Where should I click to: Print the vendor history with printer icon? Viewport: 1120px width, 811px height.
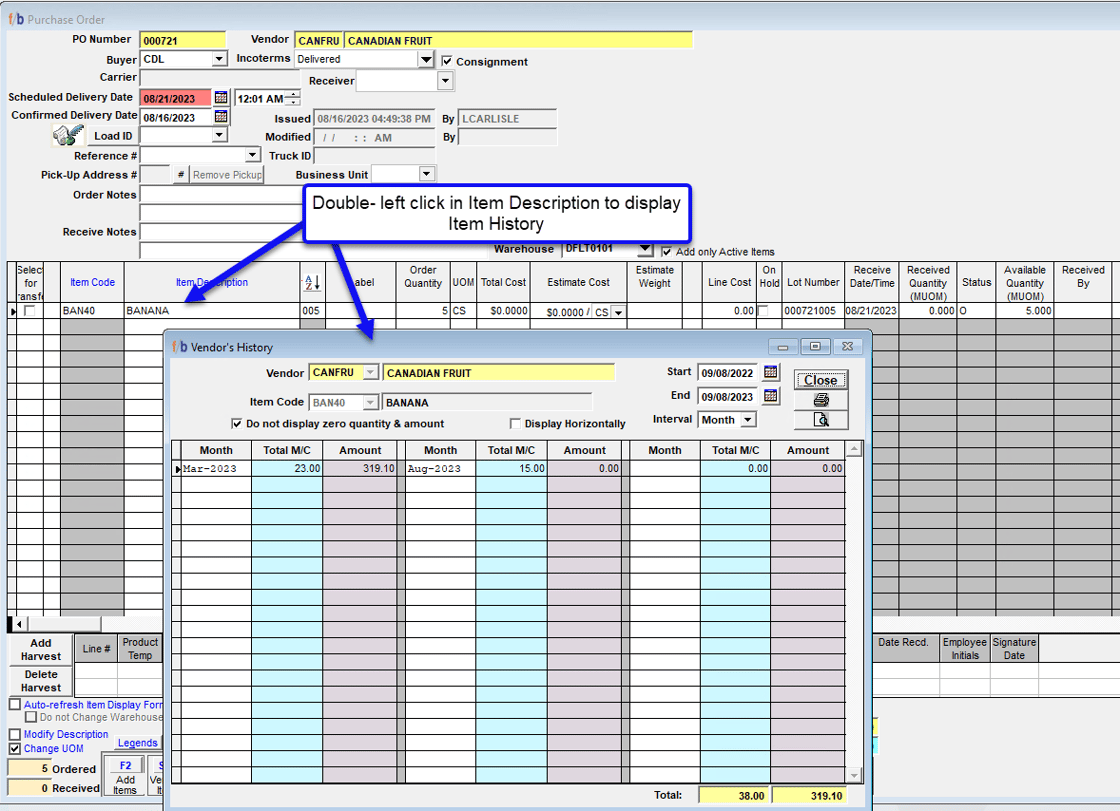821,400
